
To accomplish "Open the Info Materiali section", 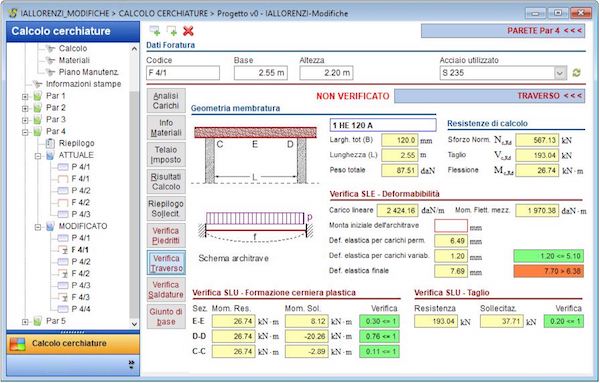I will click(166, 128).
